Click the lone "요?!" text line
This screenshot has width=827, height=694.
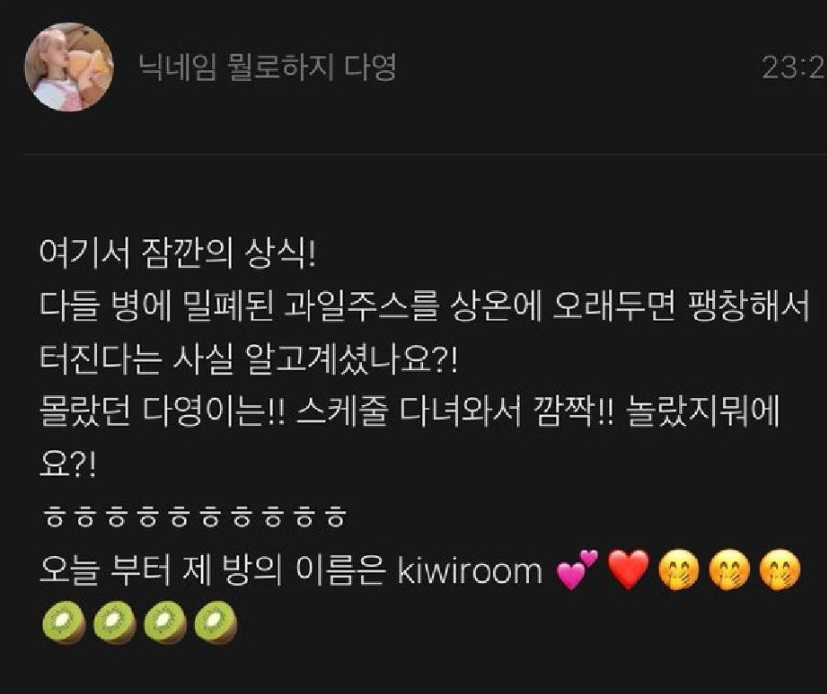click(68, 465)
